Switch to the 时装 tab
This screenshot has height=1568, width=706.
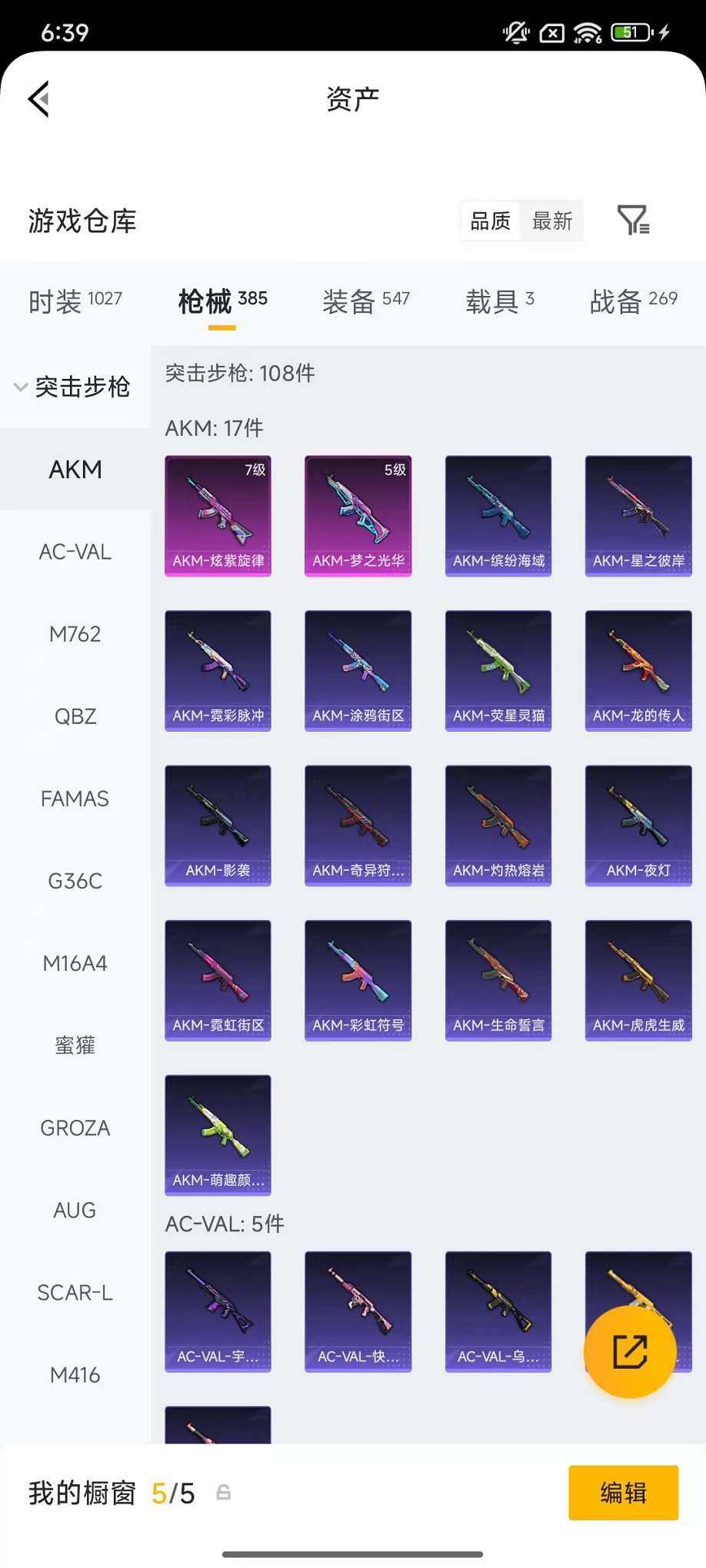[x=75, y=301]
